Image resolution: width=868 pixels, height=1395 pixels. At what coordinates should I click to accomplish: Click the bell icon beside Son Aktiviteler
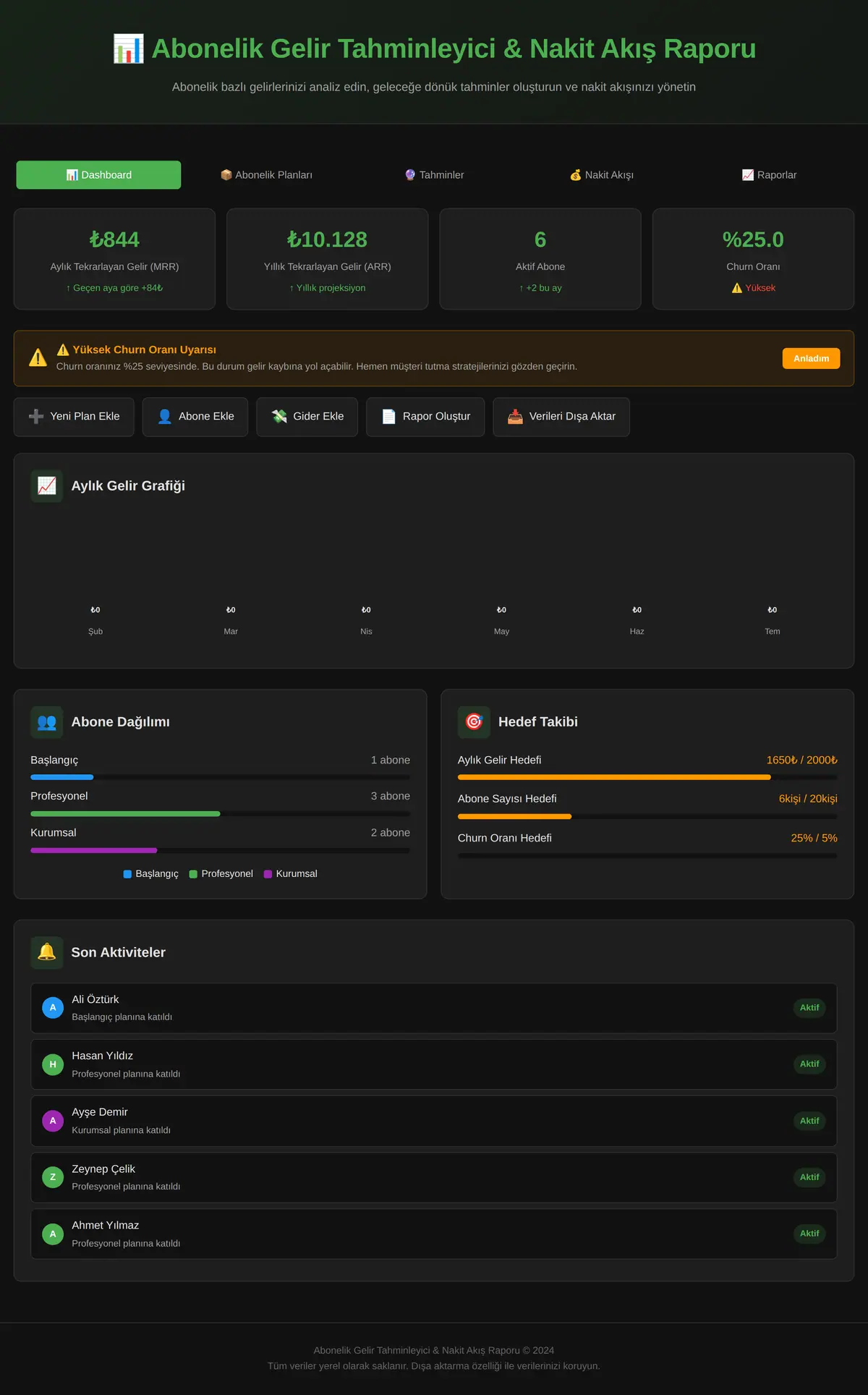click(x=46, y=952)
